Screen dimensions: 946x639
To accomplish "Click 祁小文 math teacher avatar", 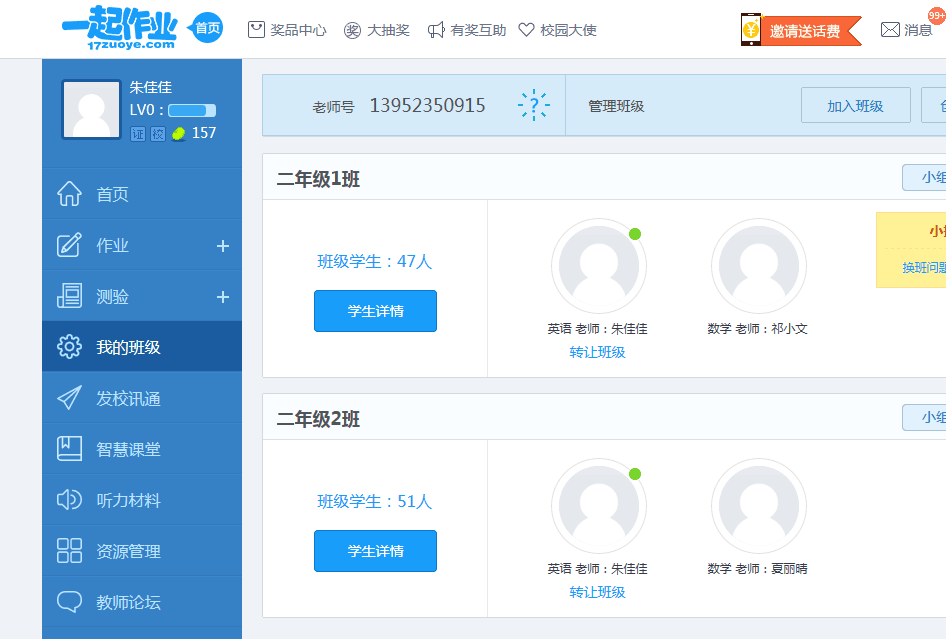I will point(758,266).
